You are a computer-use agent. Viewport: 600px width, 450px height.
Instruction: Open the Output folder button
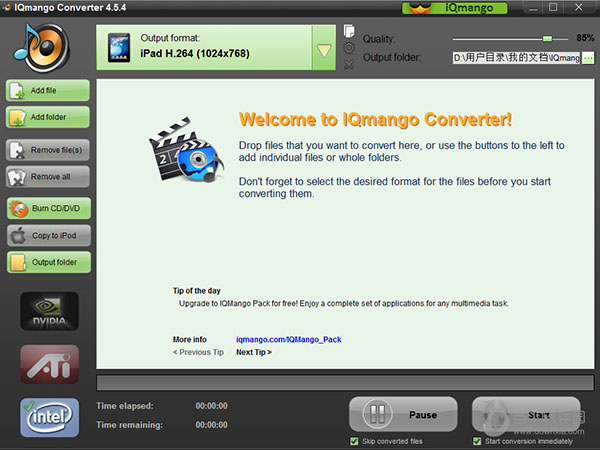point(49,262)
